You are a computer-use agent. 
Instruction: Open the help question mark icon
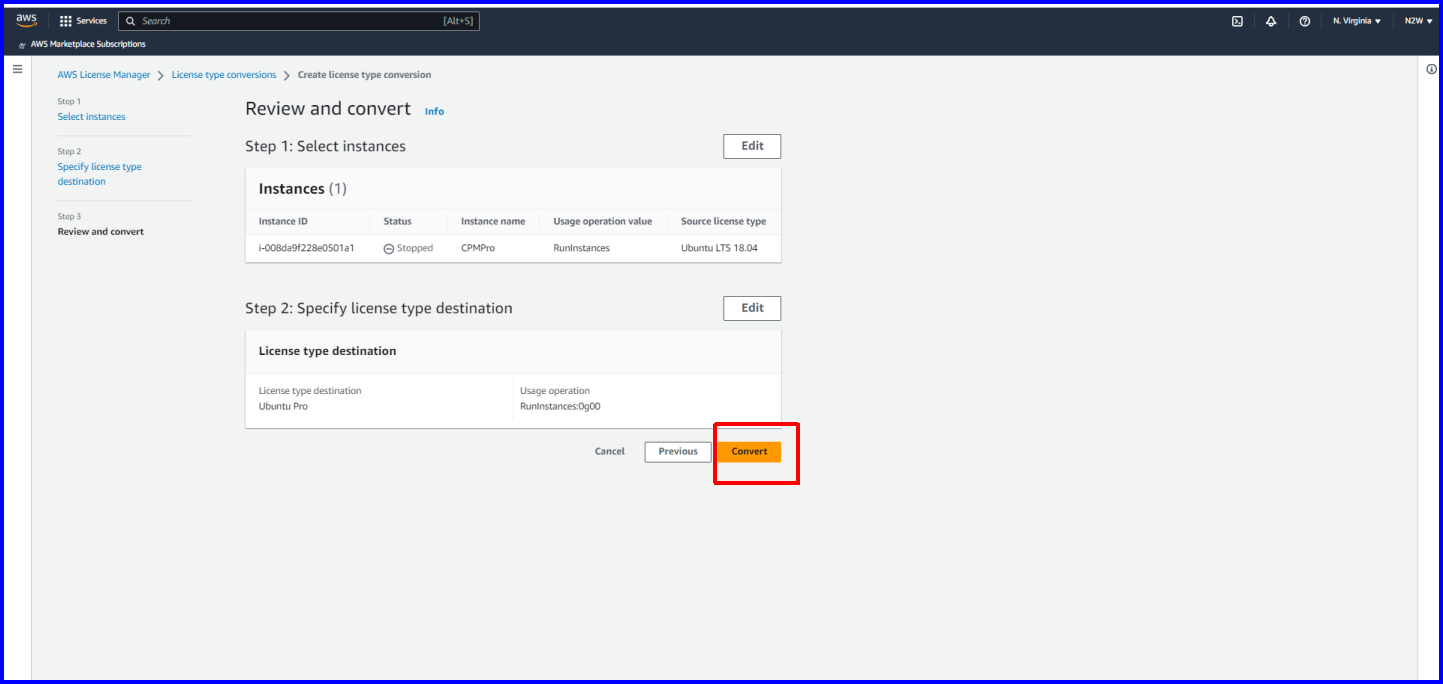1305,21
